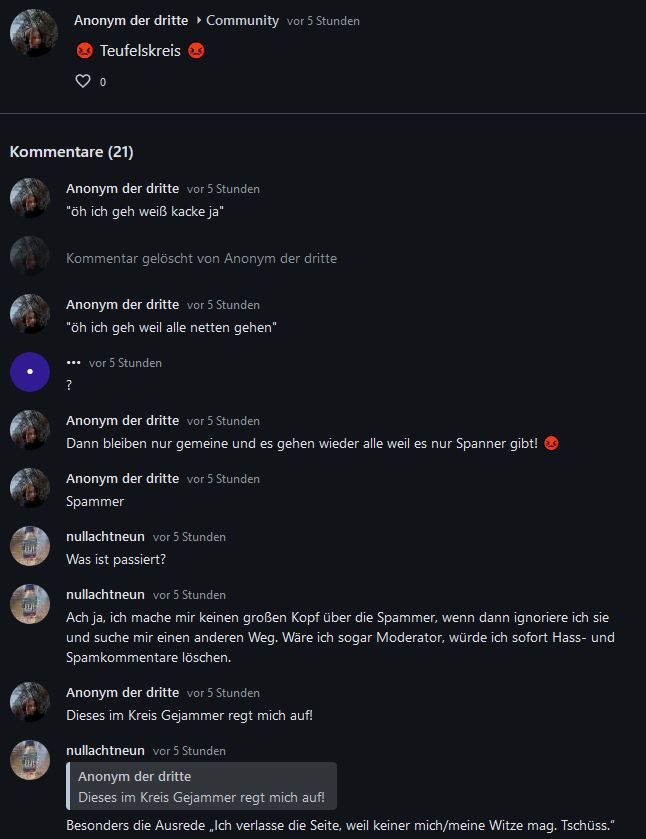Image resolution: width=646 pixels, height=839 pixels.
Task: Click the angry emoji before Teufelskreis
Action: pyautogui.click(x=85, y=51)
